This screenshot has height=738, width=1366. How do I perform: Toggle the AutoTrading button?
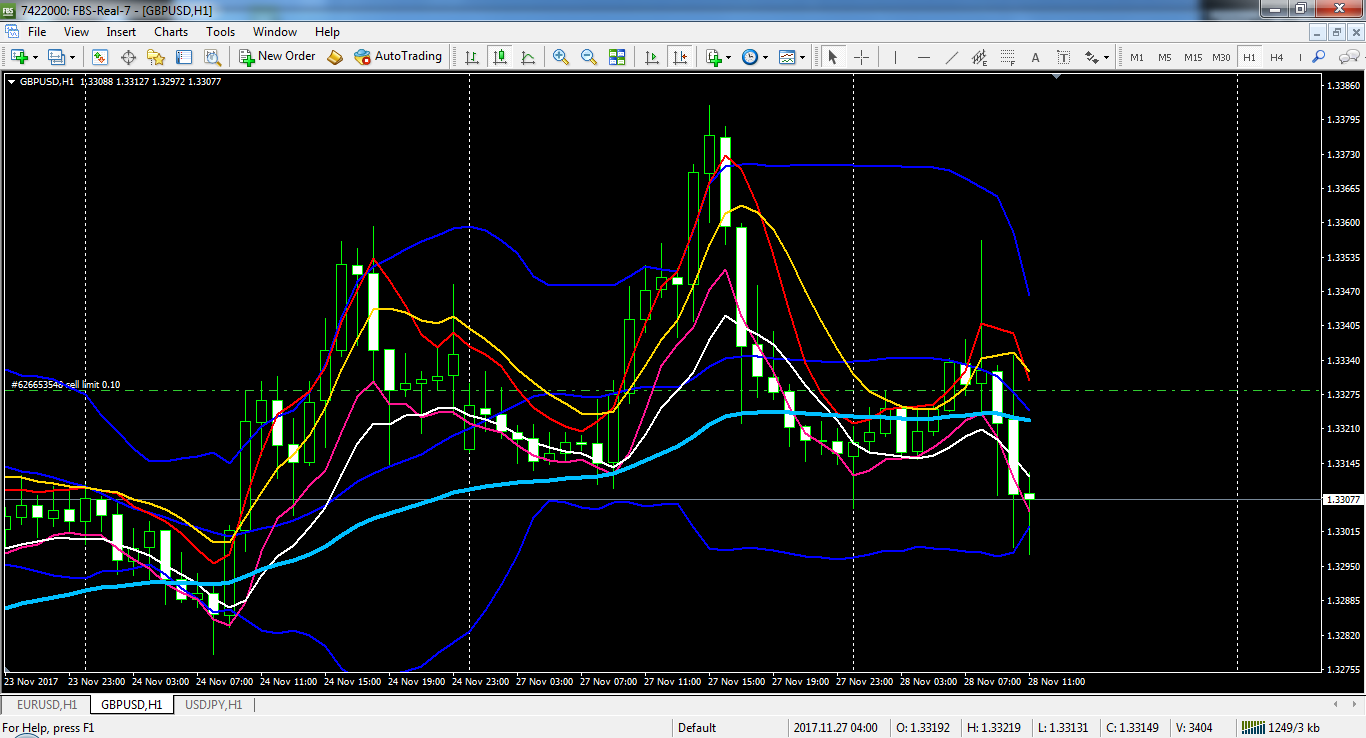coord(398,57)
